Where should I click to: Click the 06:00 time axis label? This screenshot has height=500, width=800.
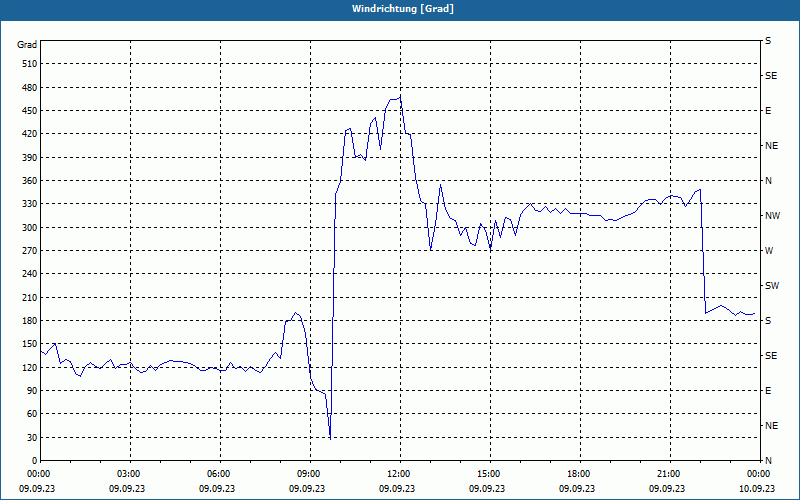coord(220,474)
